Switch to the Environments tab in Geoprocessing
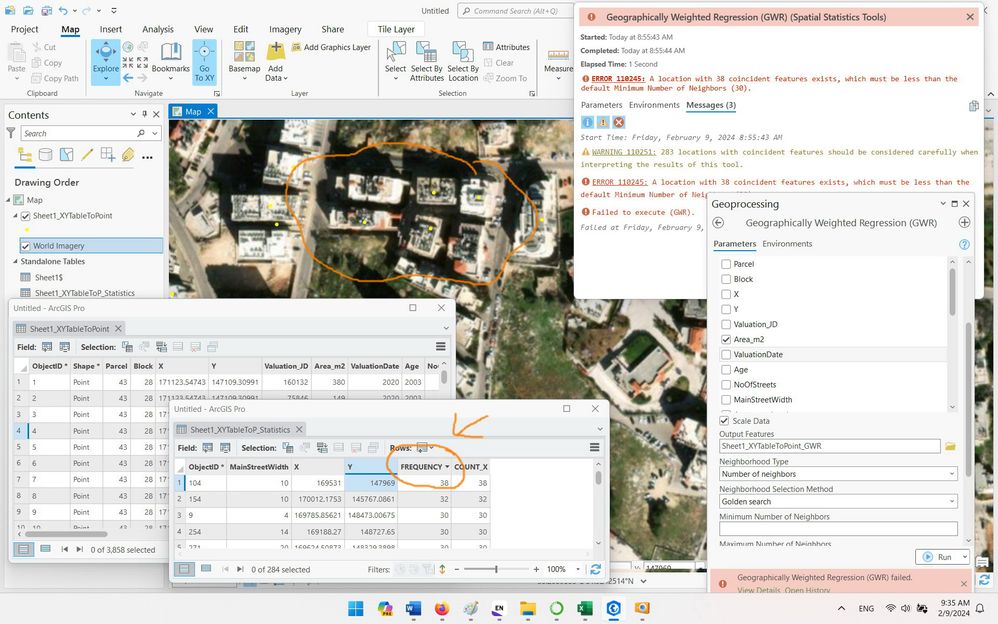998x624 pixels. point(787,244)
